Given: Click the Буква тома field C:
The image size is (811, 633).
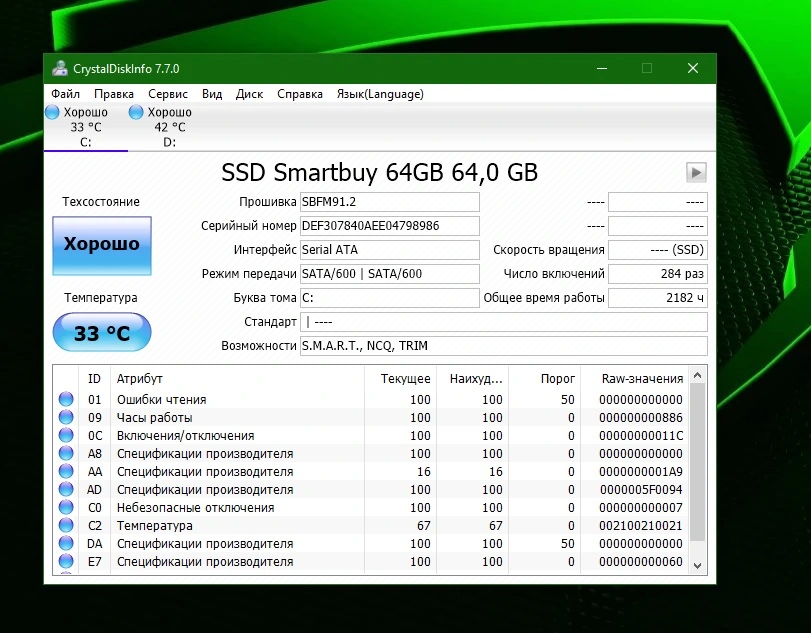Looking at the screenshot, I should pos(389,298).
